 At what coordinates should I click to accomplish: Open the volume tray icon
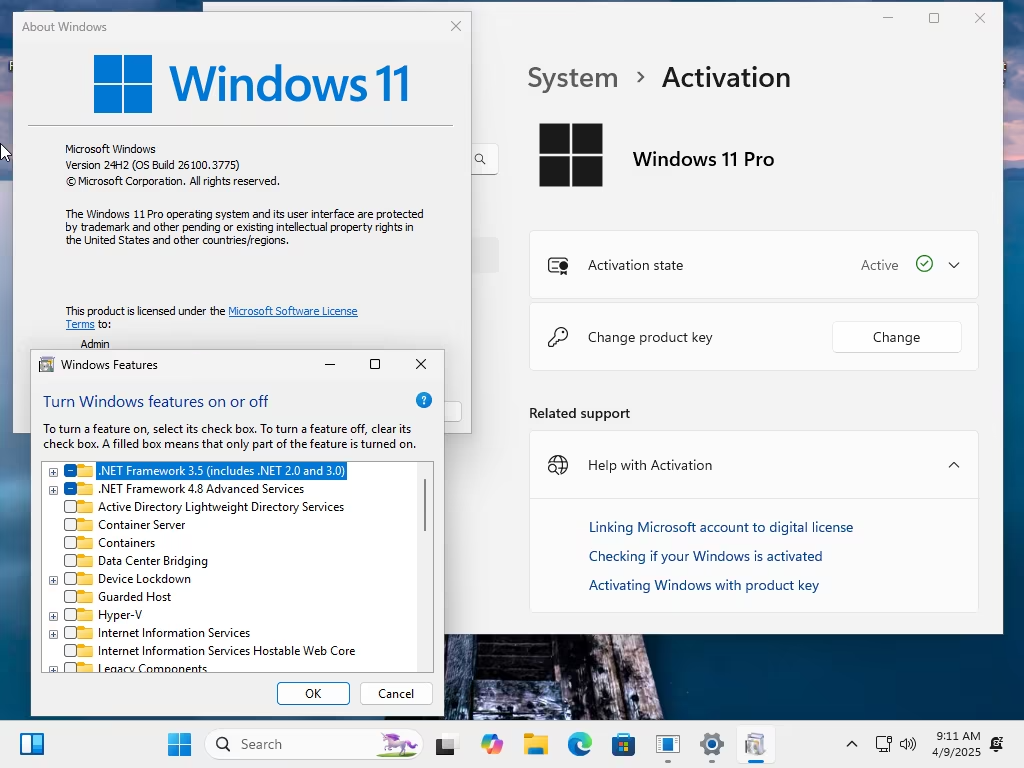tap(908, 744)
